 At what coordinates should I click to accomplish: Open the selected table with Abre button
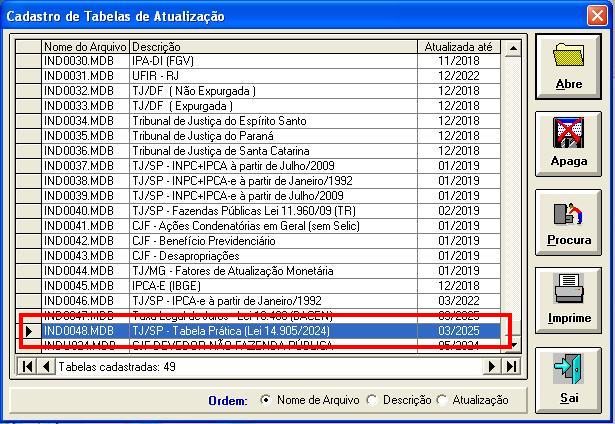(x=569, y=66)
